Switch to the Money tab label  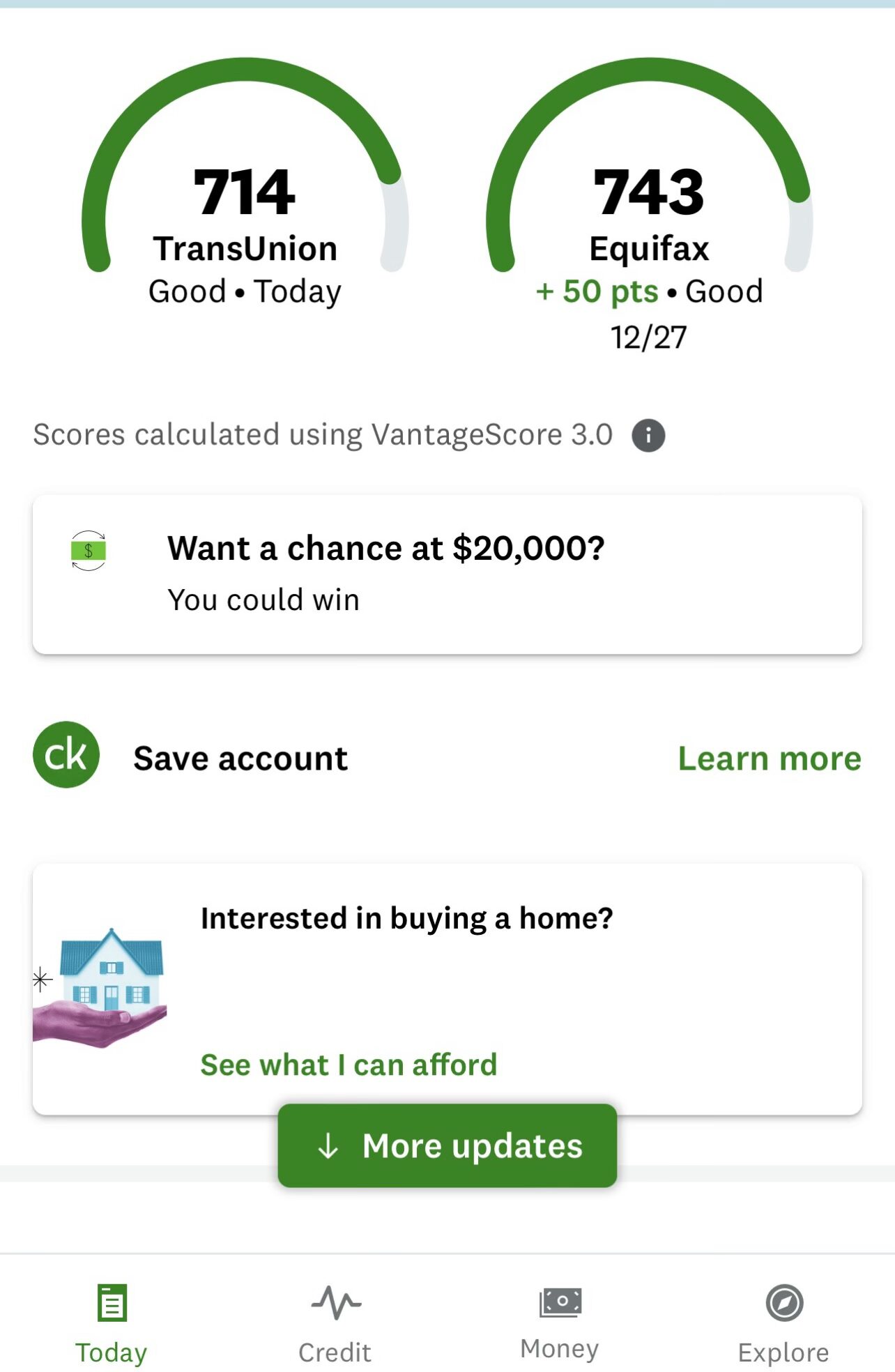tap(560, 1349)
